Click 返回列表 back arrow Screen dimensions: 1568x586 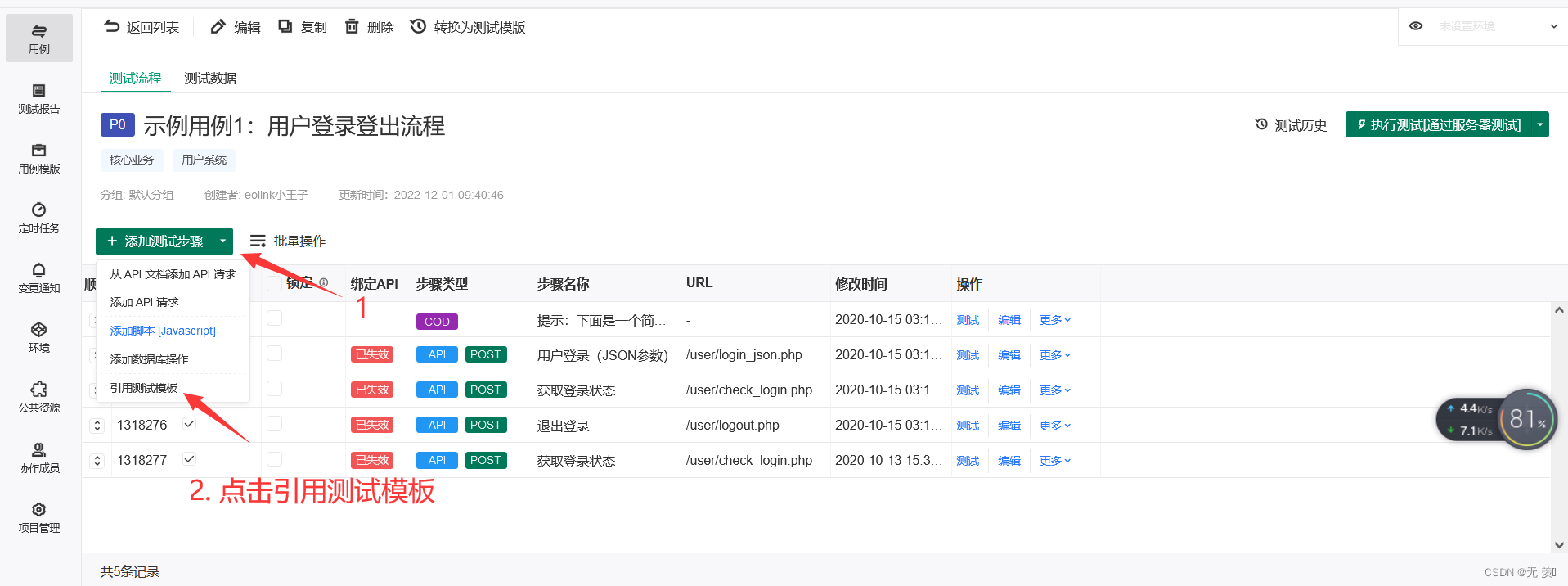tap(141, 27)
